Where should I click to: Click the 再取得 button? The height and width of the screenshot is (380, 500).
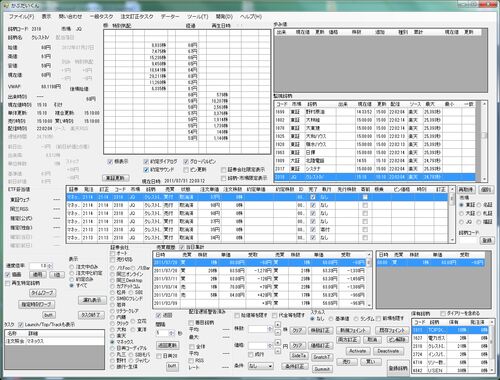(465, 190)
